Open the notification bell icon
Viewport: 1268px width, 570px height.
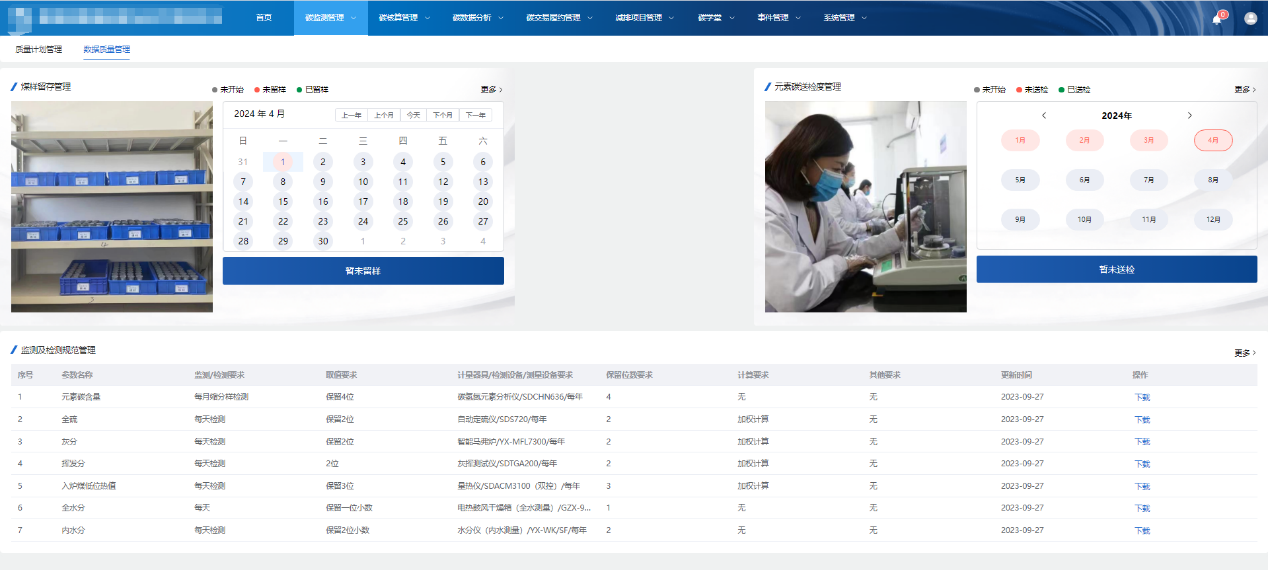pyautogui.click(x=1217, y=18)
